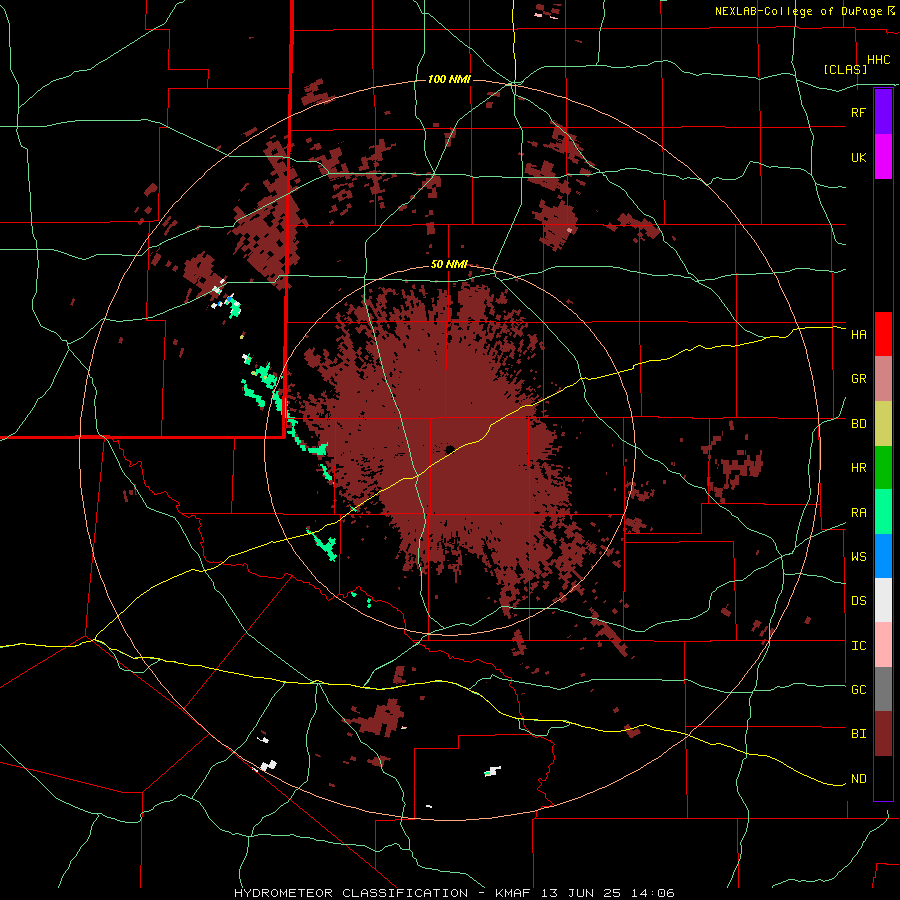Click the DS white legend swatch

883,600
